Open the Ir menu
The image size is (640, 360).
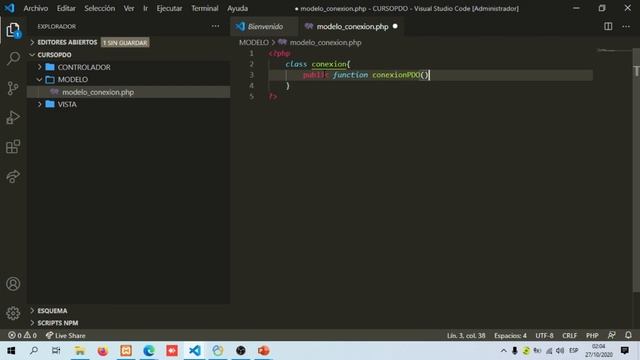click(x=145, y=8)
